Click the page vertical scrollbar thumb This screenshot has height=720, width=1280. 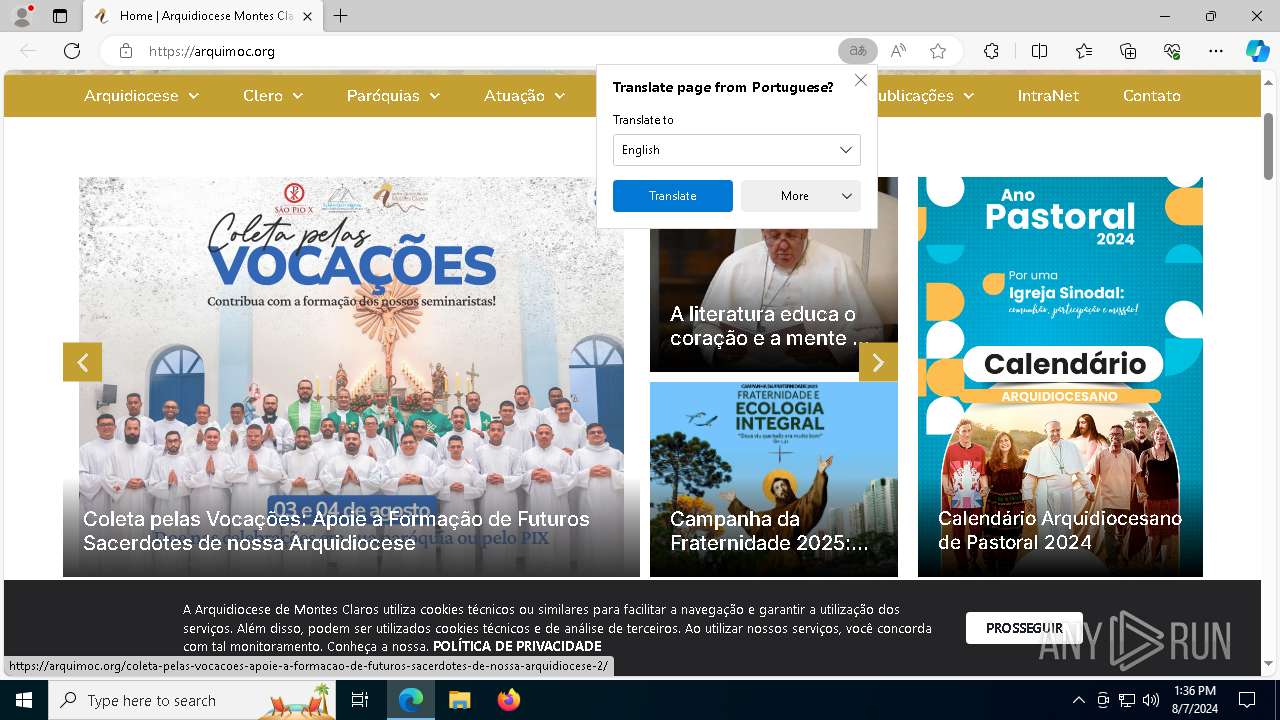click(x=1268, y=148)
